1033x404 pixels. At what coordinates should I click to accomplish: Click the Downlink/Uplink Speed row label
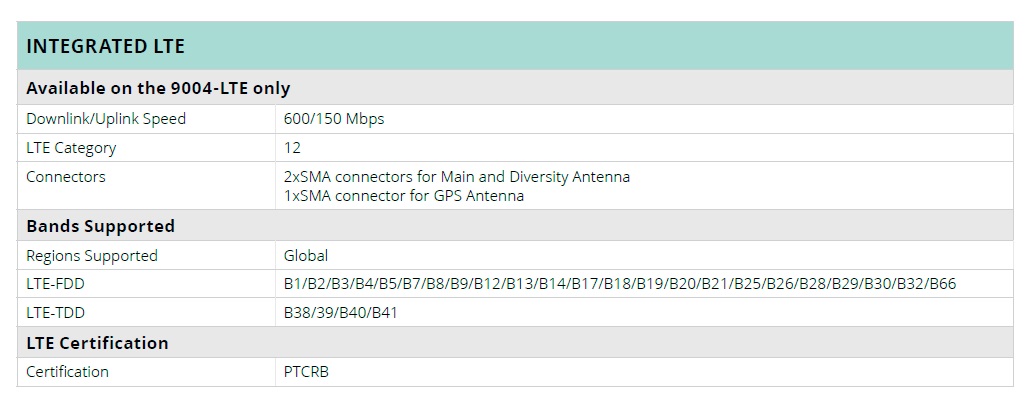[x=106, y=119]
